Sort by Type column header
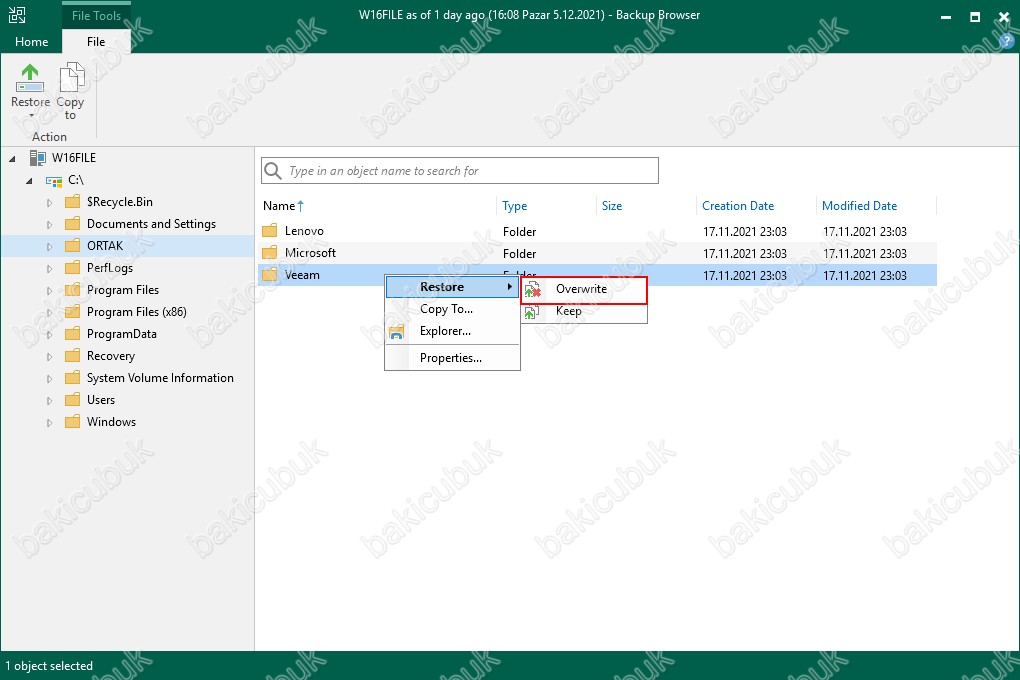This screenshot has height=680, width=1020. pos(515,206)
